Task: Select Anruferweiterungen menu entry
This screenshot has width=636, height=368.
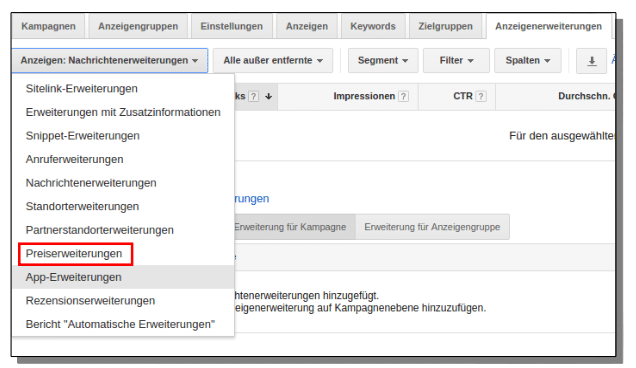Action: [x=123, y=159]
